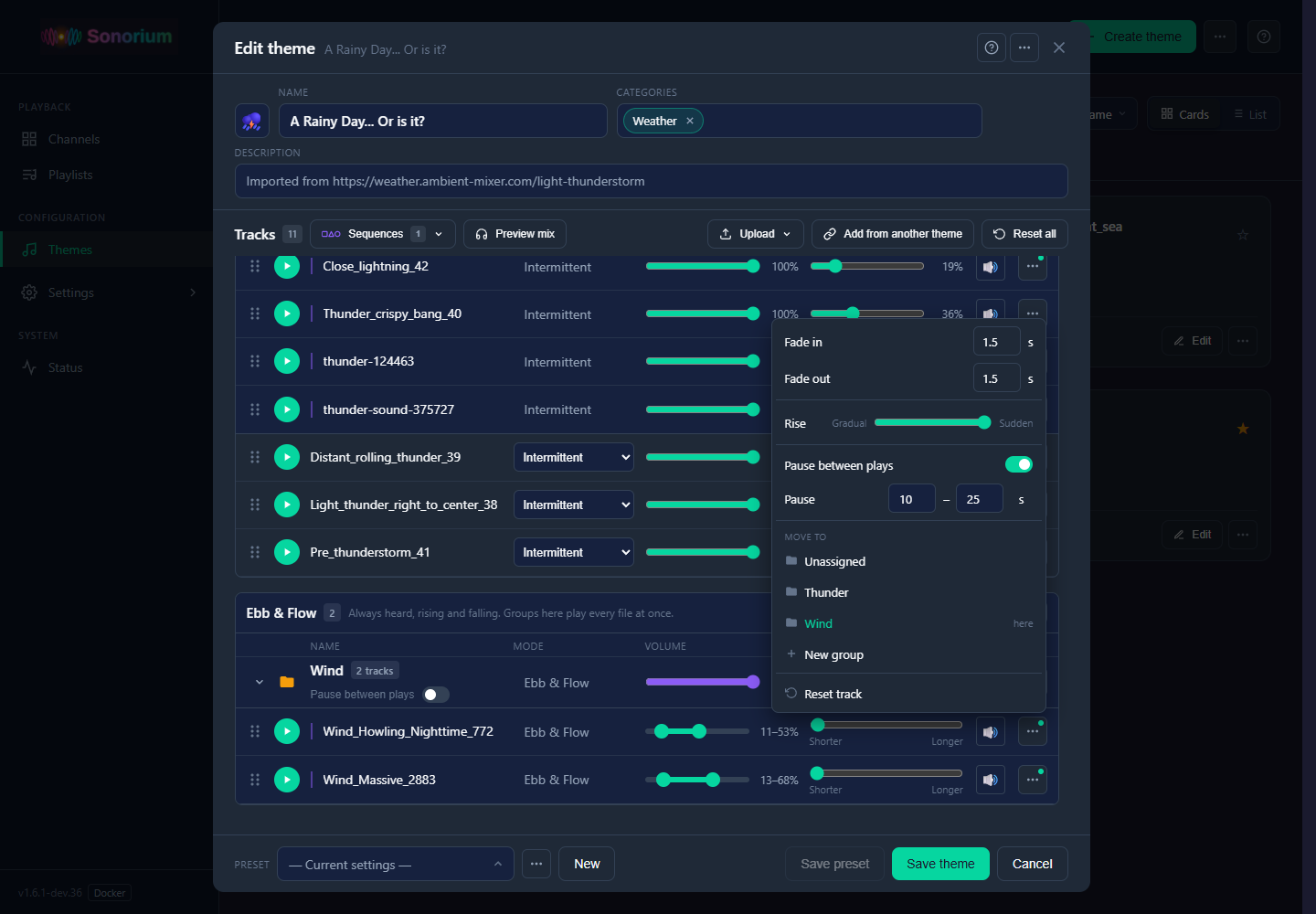Disable the Pause between plays switch in popup
Viewport: 1316px width, 914px height.
tap(1019, 464)
